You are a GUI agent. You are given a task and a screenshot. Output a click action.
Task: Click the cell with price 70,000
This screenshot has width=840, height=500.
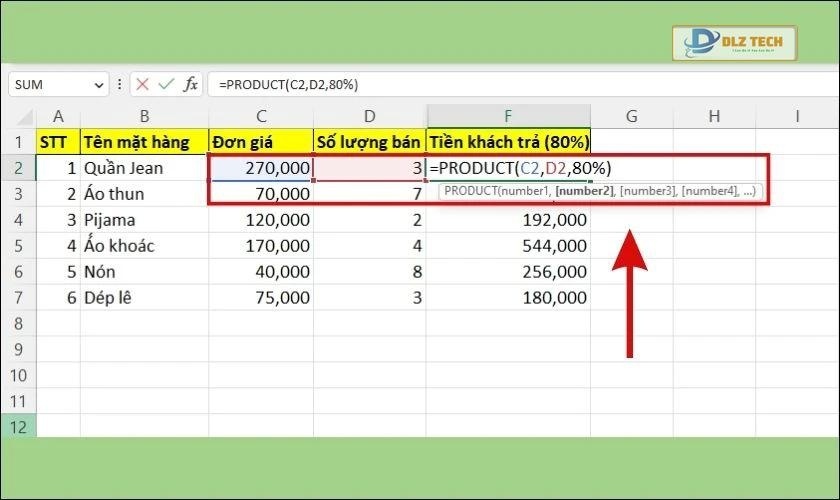click(261, 193)
